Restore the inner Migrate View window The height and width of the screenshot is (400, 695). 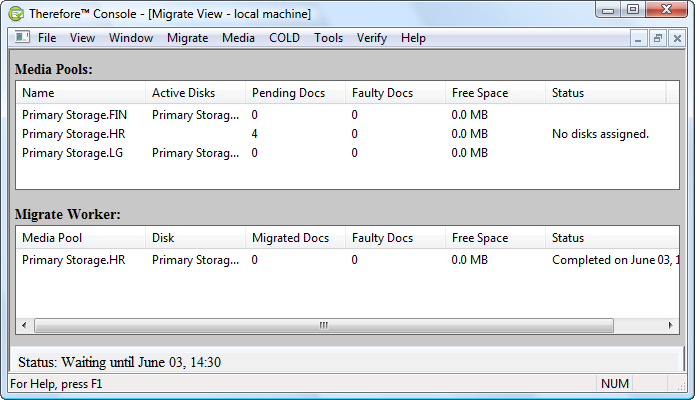[x=658, y=39]
